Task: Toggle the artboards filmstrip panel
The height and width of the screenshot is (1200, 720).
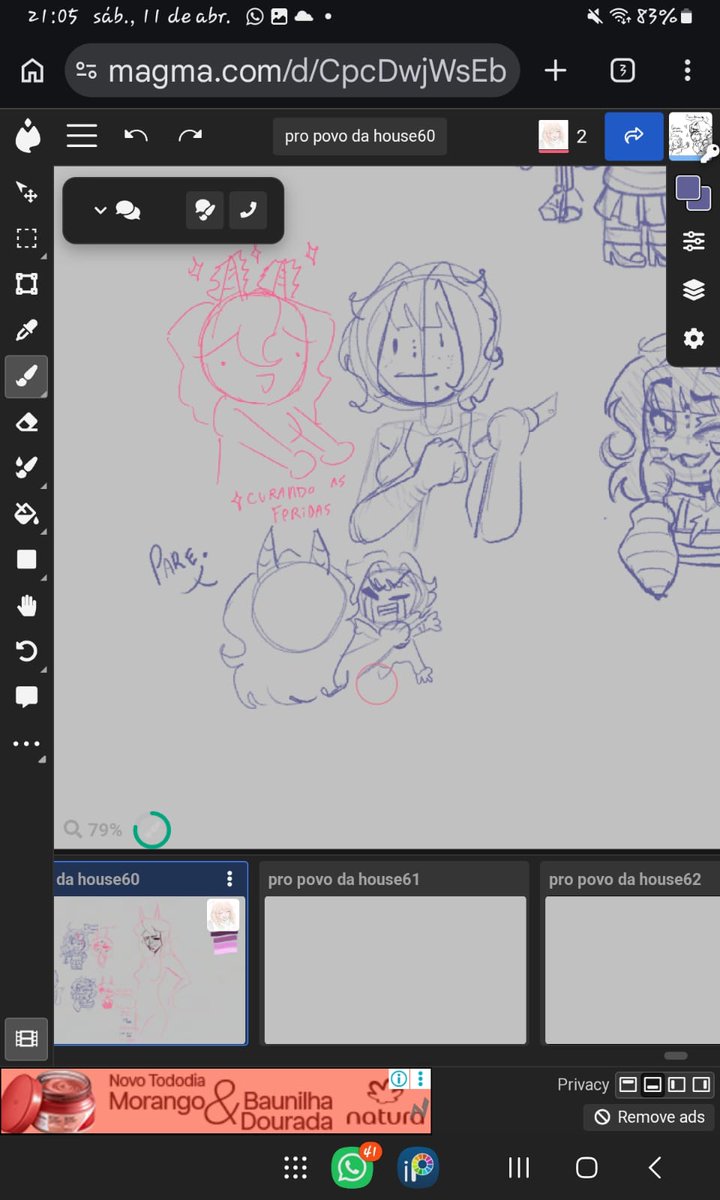Action: point(26,1039)
